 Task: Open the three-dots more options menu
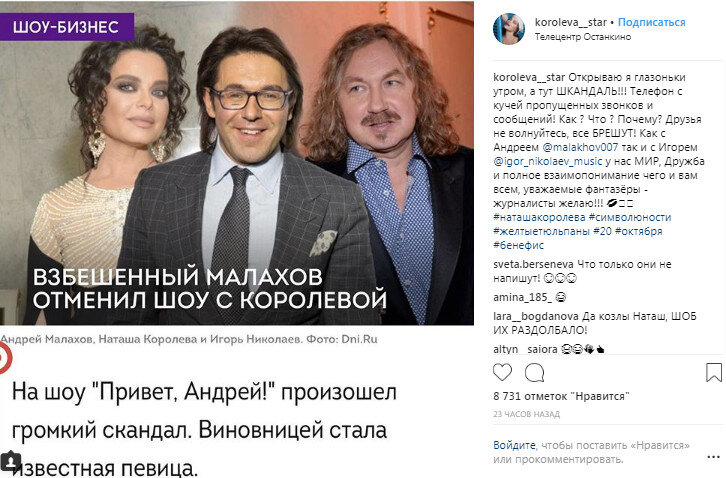pyautogui.click(x=713, y=457)
